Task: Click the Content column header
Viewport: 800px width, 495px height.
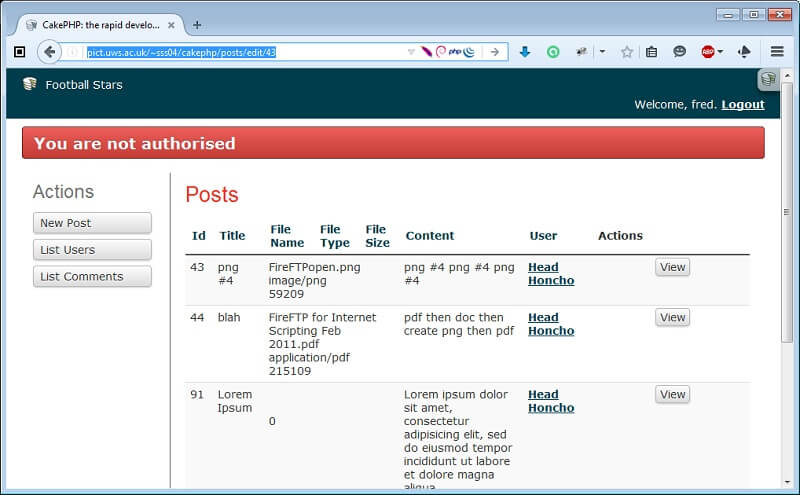Action: [430, 236]
